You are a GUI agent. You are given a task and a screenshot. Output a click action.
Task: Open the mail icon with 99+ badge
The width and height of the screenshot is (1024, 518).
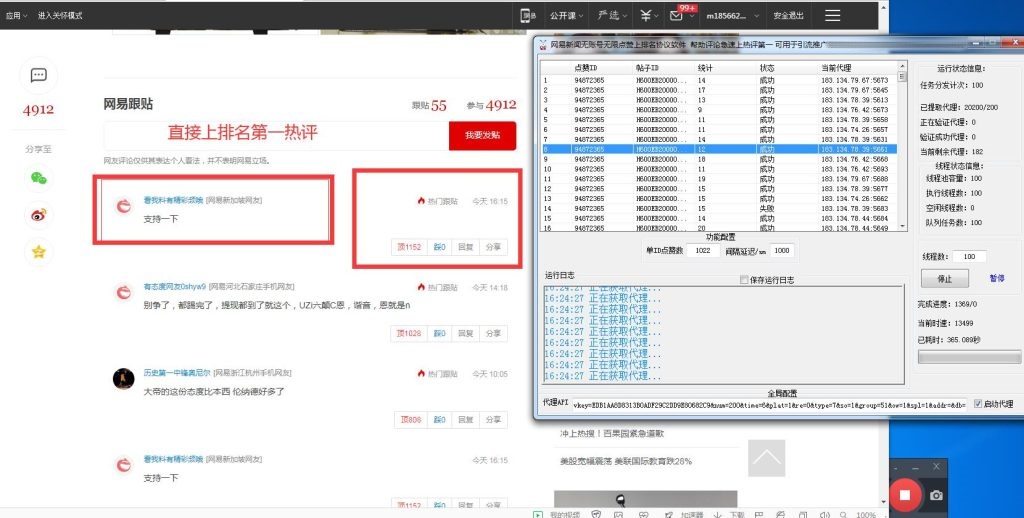coord(677,16)
